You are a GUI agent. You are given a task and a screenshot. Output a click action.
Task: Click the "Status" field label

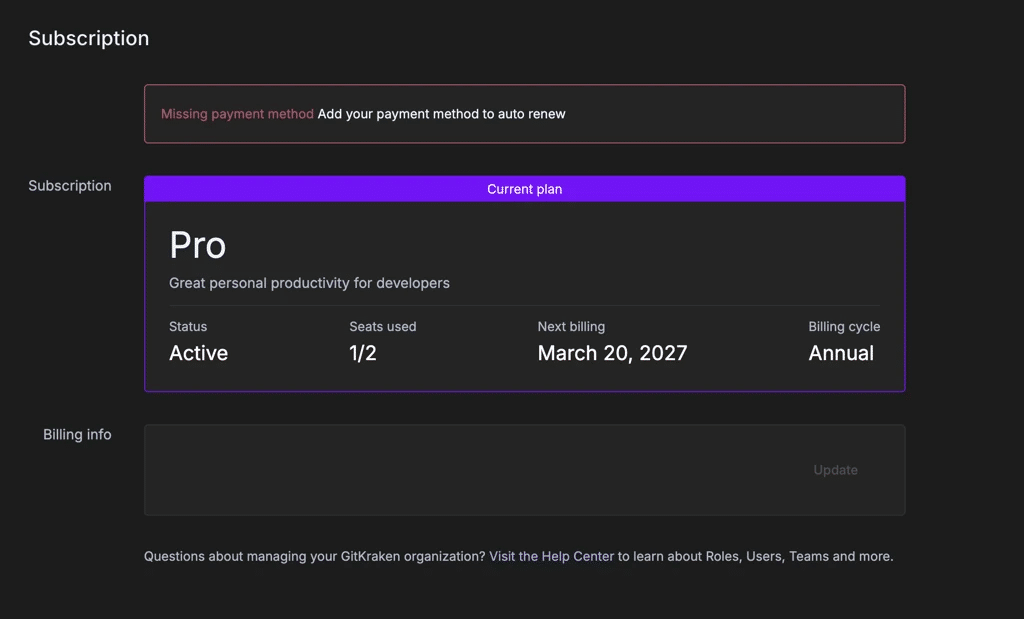click(188, 326)
